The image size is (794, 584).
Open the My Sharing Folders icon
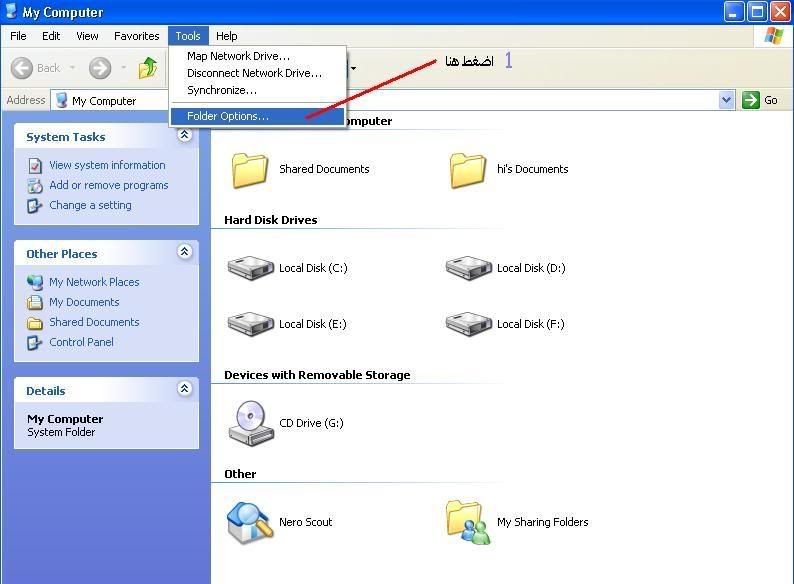pos(468,522)
